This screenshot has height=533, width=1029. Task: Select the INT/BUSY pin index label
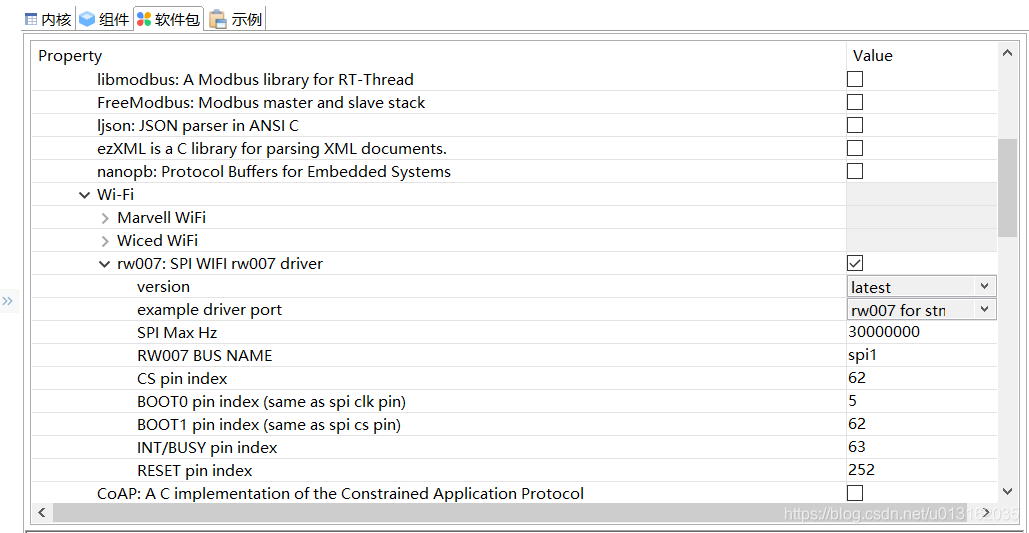(207, 447)
